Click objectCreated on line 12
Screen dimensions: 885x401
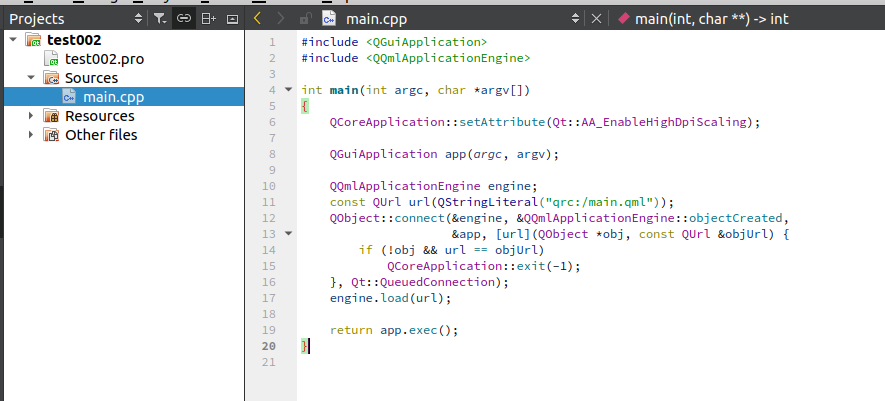[735, 218]
